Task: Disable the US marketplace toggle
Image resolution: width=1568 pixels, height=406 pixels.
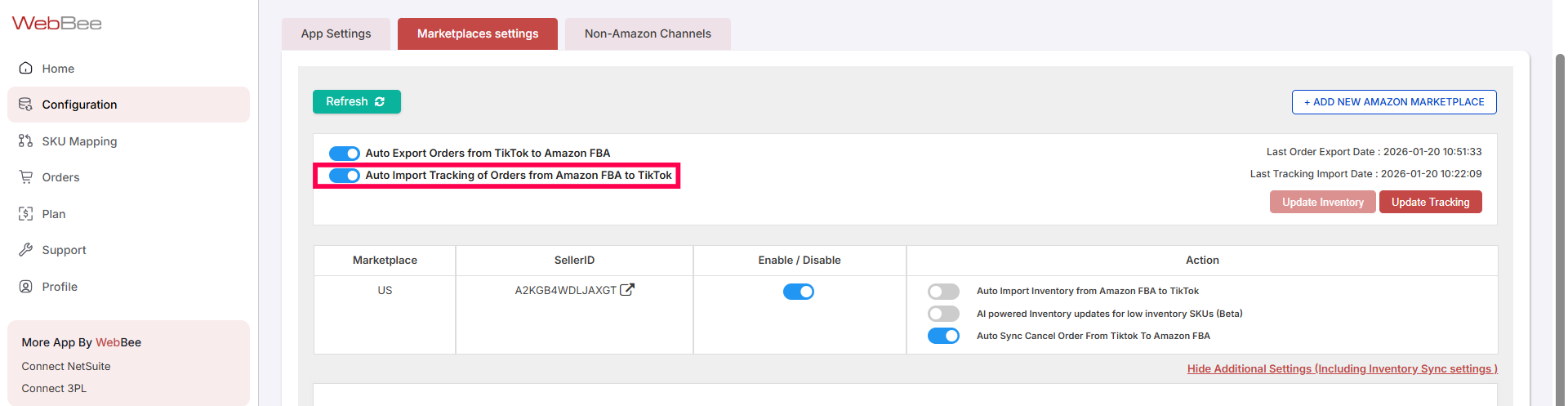Action: tap(798, 292)
